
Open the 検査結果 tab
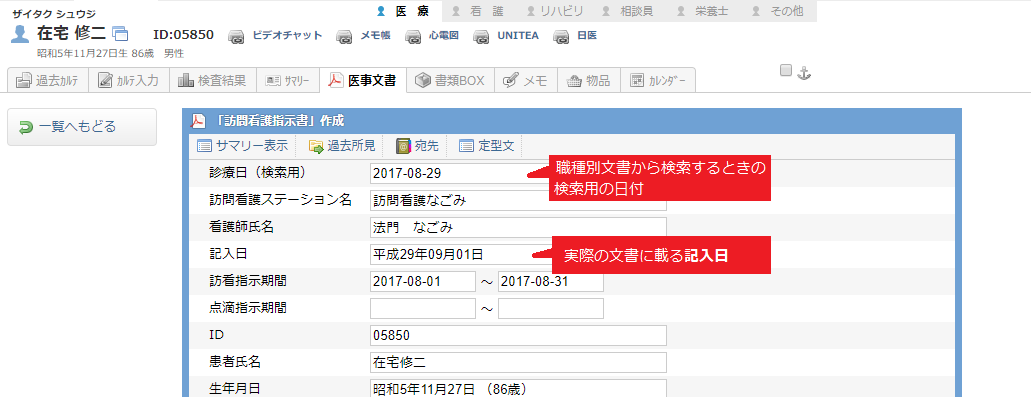pos(212,81)
